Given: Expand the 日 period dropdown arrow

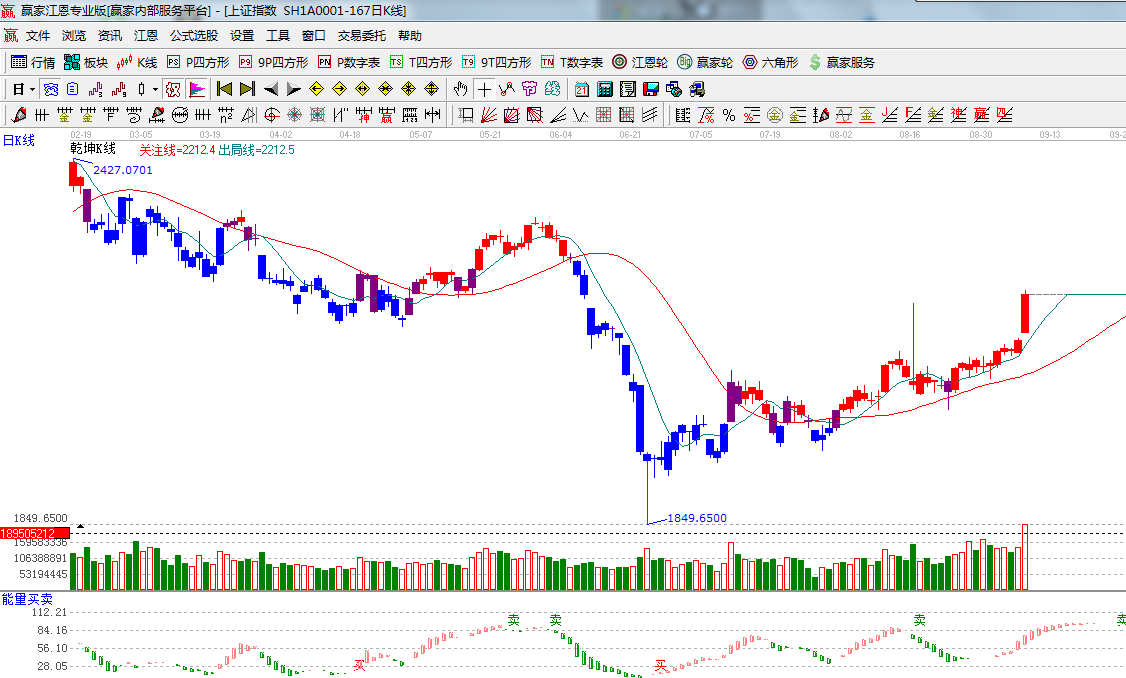Looking at the screenshot, I should 32,89.
